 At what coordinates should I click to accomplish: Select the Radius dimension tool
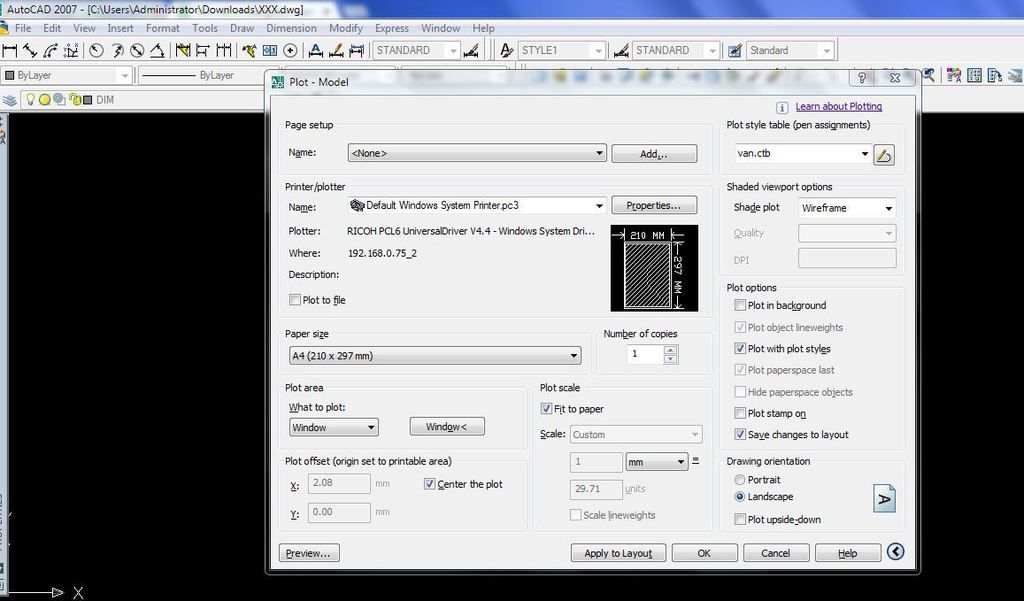coord(96,50)
